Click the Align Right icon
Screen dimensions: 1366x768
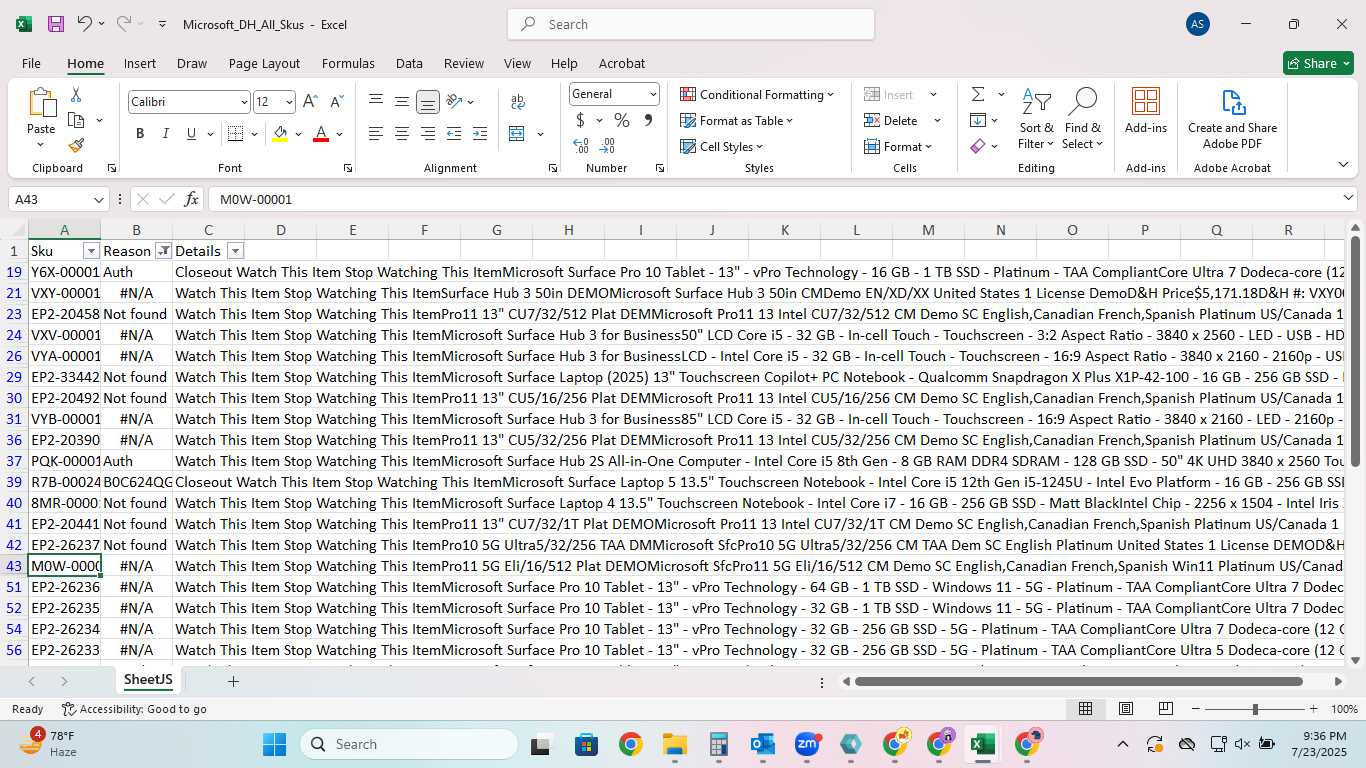(428, 134)
